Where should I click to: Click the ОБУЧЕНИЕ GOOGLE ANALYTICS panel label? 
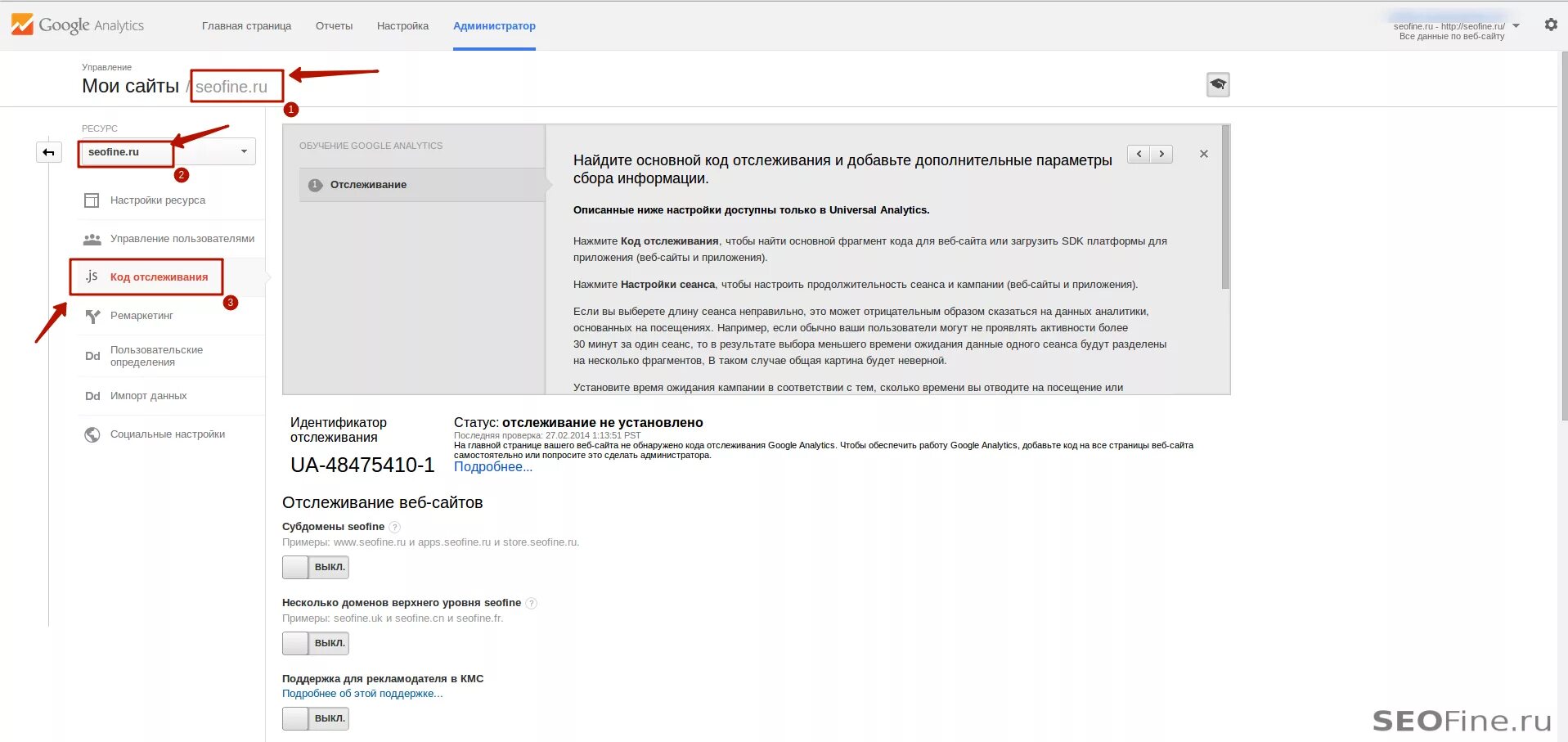click(371, 146)
